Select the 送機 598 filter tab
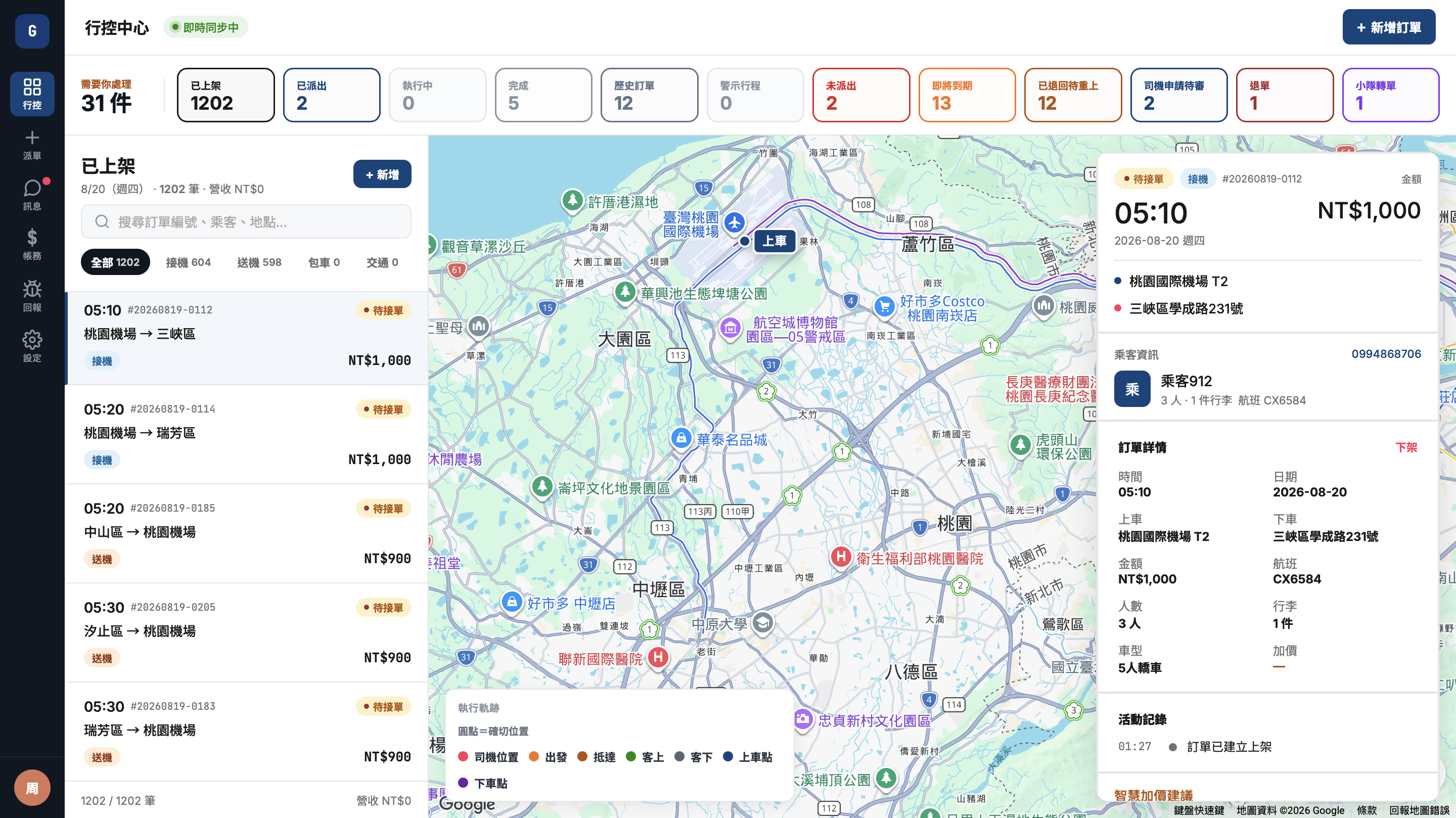The width and height of the screenshot is (1456, 818). 259,262
